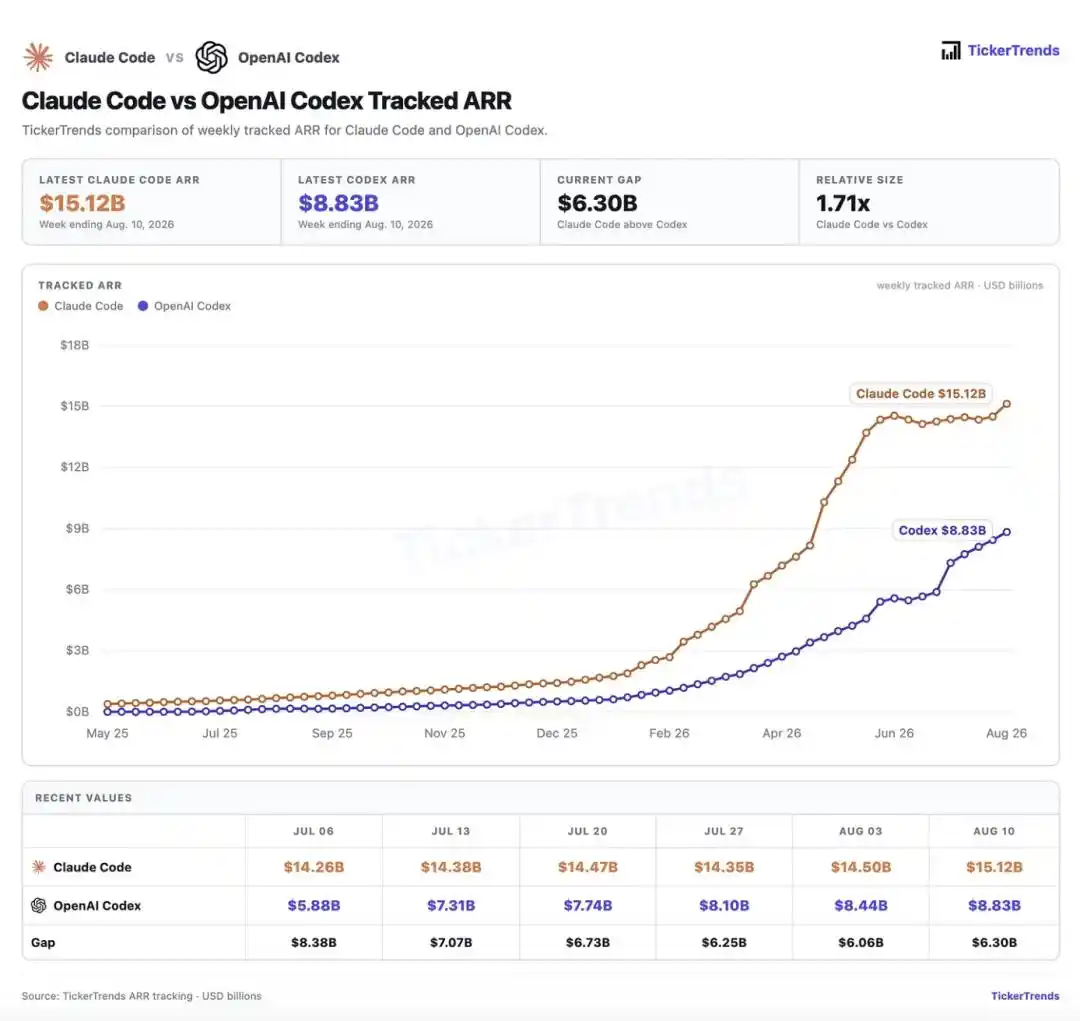Image resolution: width=1080 pixels, height=1021 pixels.
Task: Click the 'Codex $8.83B' chart label
Action: [x=942, y=530]
